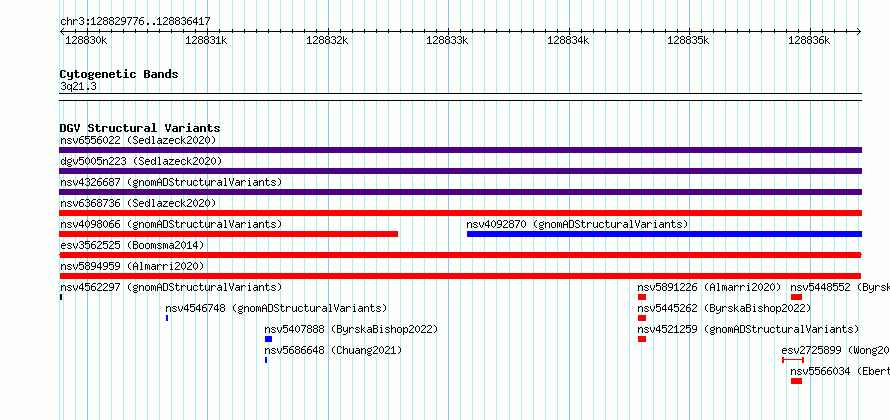Click the nsv5891226 (Almarri2020) label

click(709, 287)
